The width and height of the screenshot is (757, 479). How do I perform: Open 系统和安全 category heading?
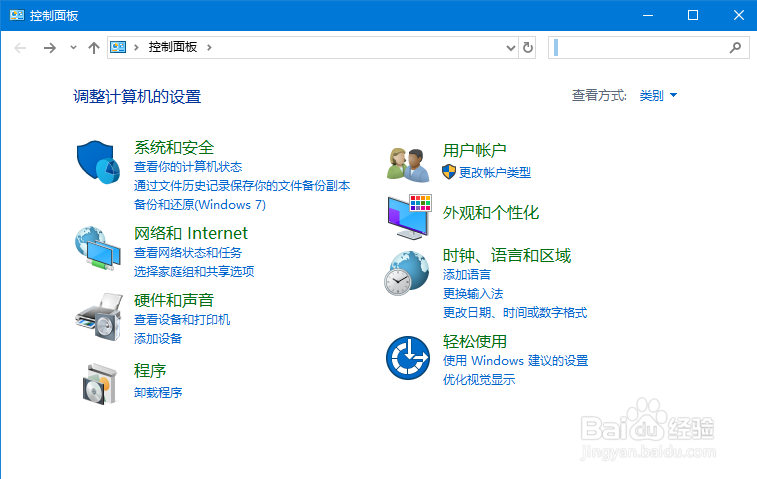174,147
